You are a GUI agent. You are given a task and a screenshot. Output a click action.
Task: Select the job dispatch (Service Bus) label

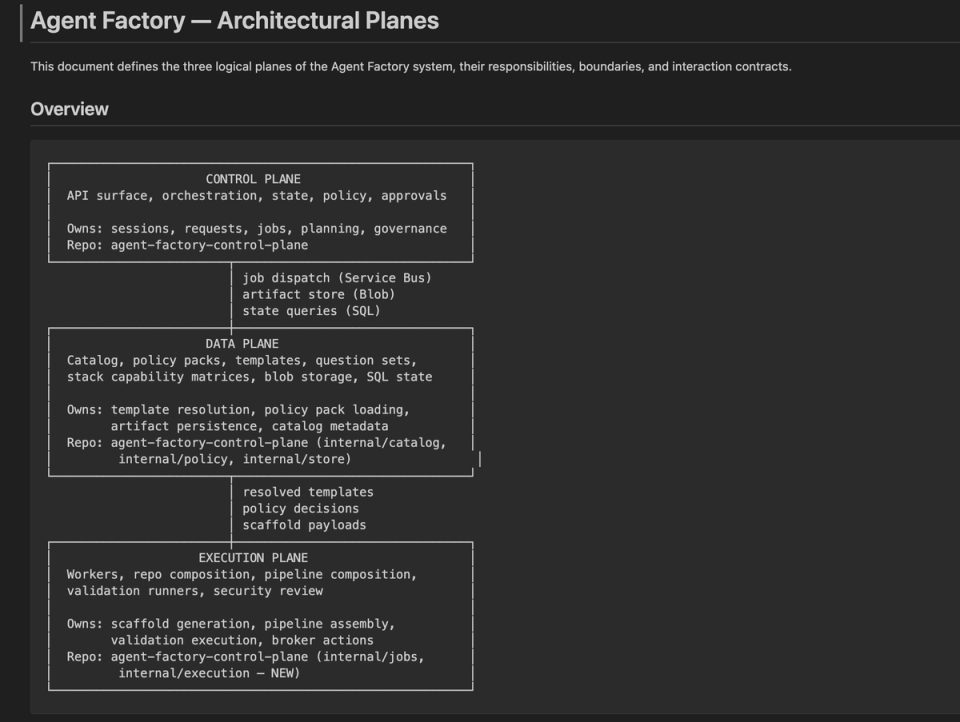323,278
